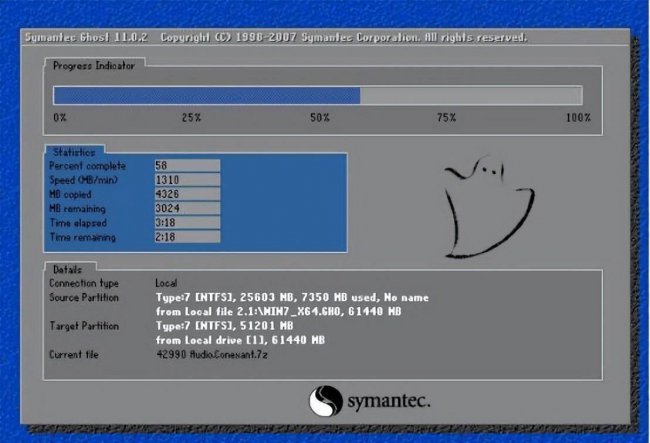The width and height of the screenshot is (650, 443).
Task: Click the 'from Local drive [1], 61440 MB' line
Action: [240, 340]
